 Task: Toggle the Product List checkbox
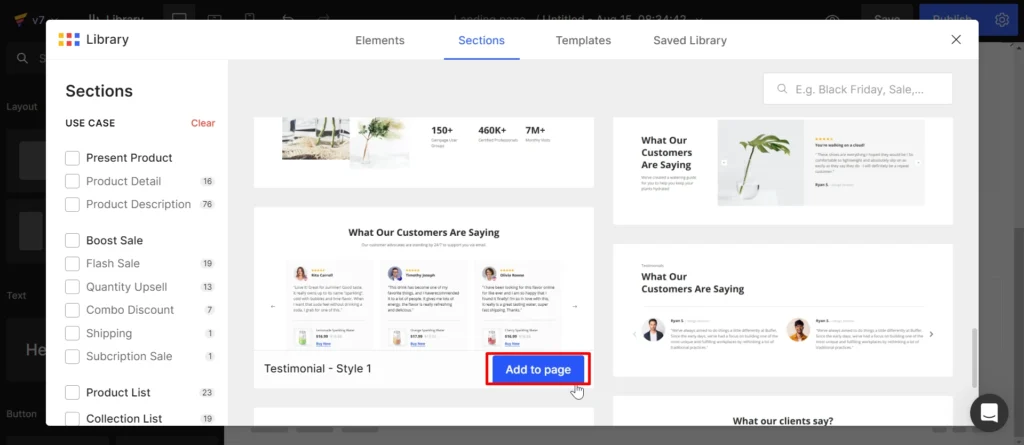click(72, 393)
